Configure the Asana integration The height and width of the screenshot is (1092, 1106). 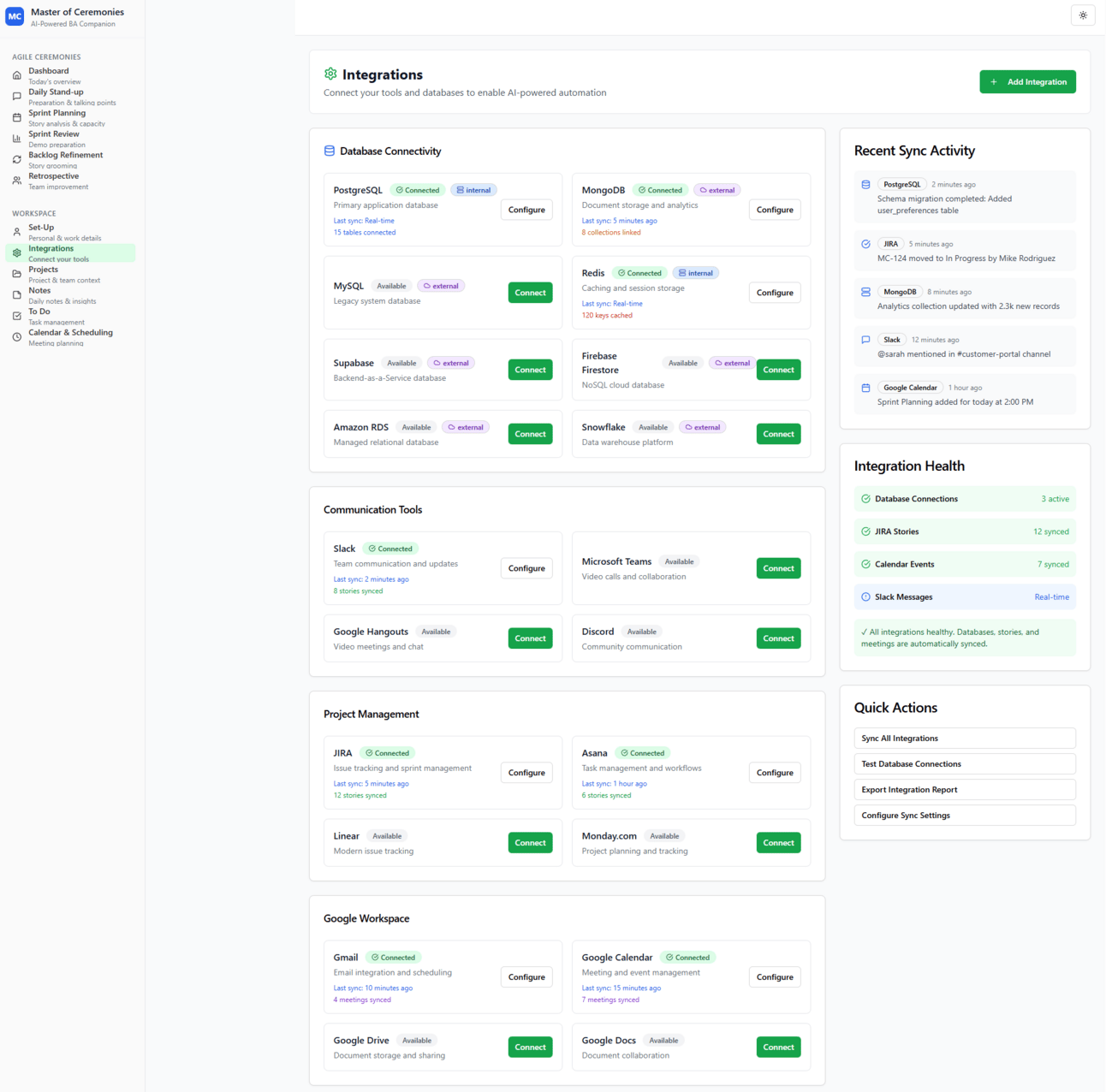(775, 773)
